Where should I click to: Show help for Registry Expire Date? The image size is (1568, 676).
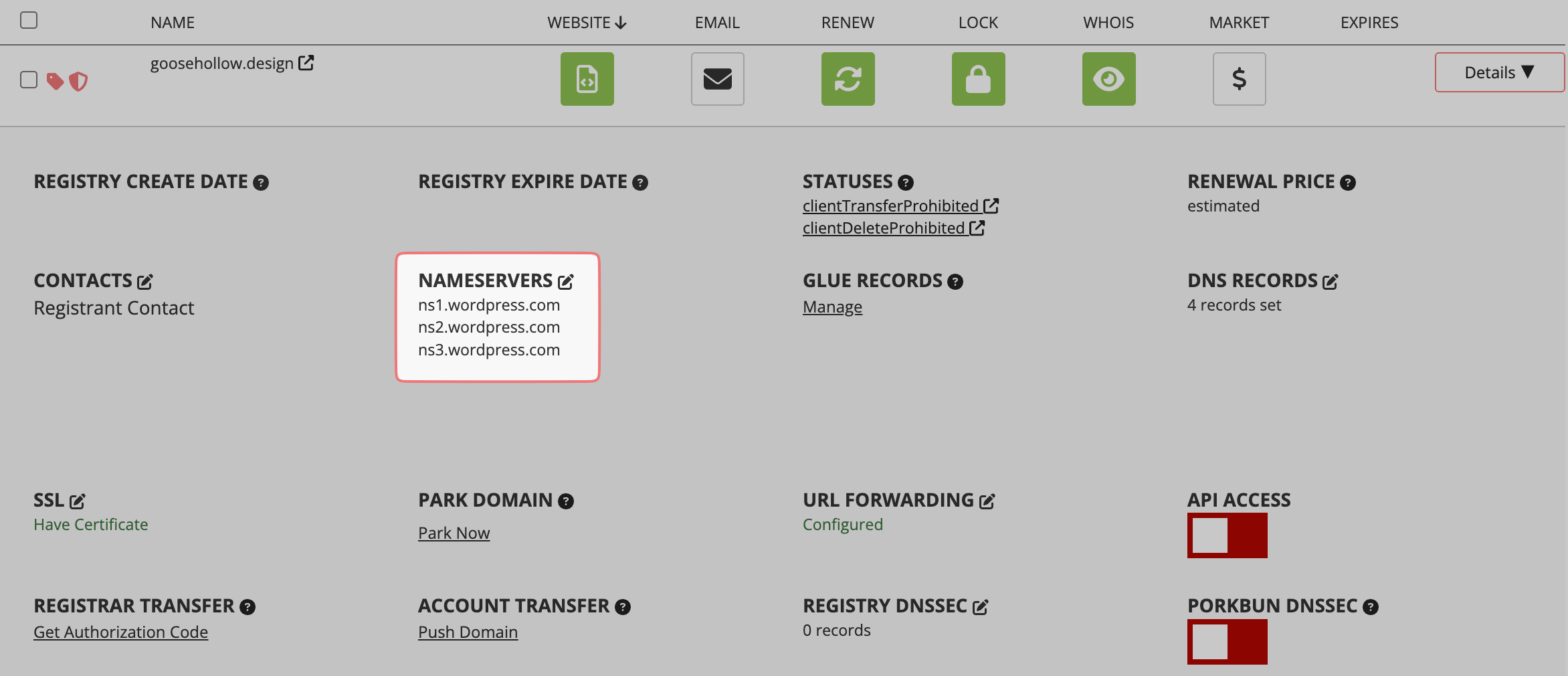[640, 183]
